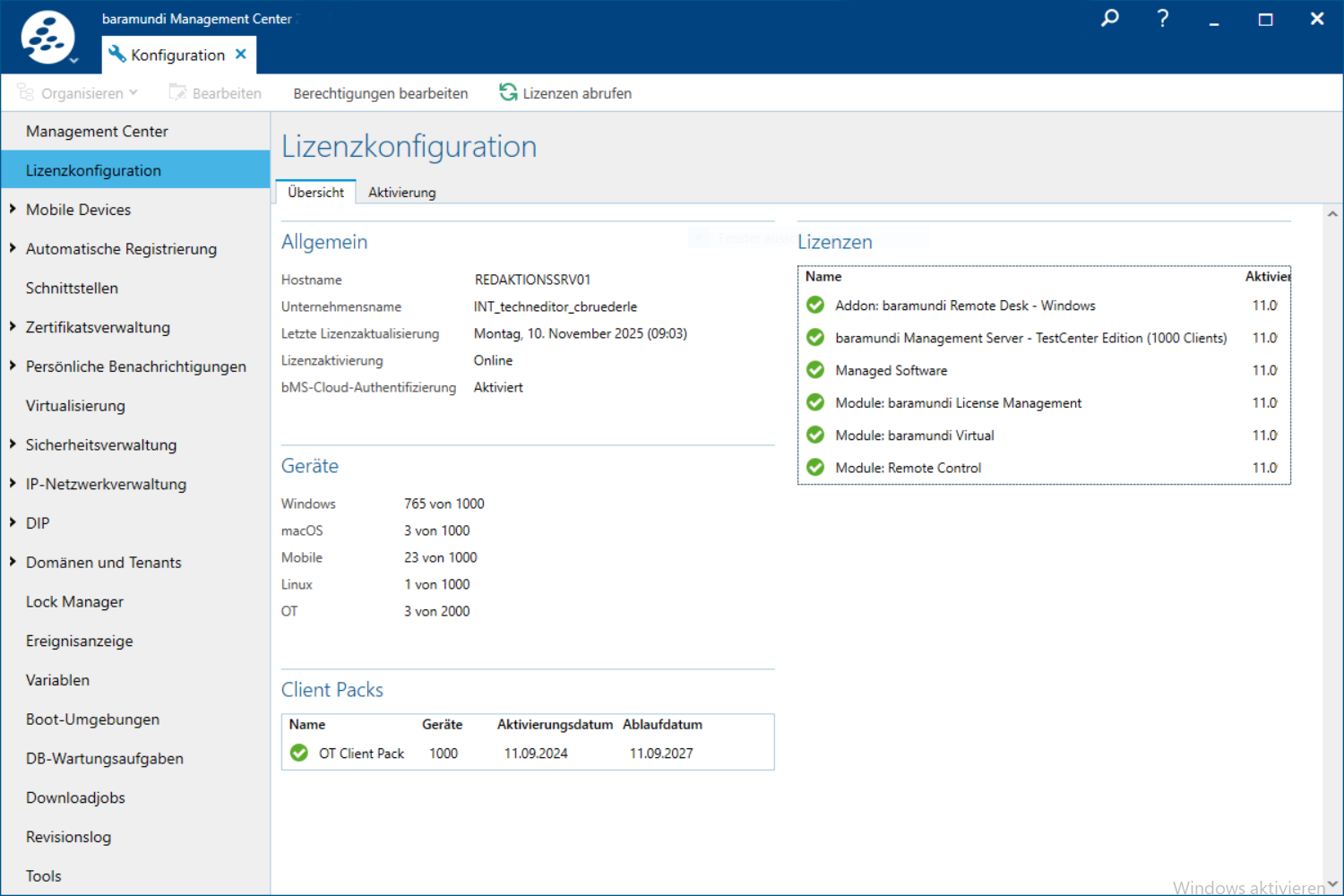
Task: Open Lock Manager in sidebar
Action: coord(74,602)
